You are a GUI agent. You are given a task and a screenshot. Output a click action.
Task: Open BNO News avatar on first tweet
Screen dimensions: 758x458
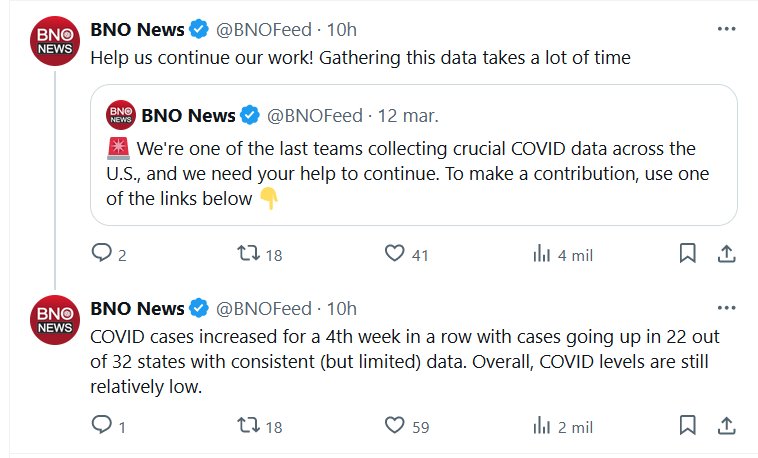54,42
